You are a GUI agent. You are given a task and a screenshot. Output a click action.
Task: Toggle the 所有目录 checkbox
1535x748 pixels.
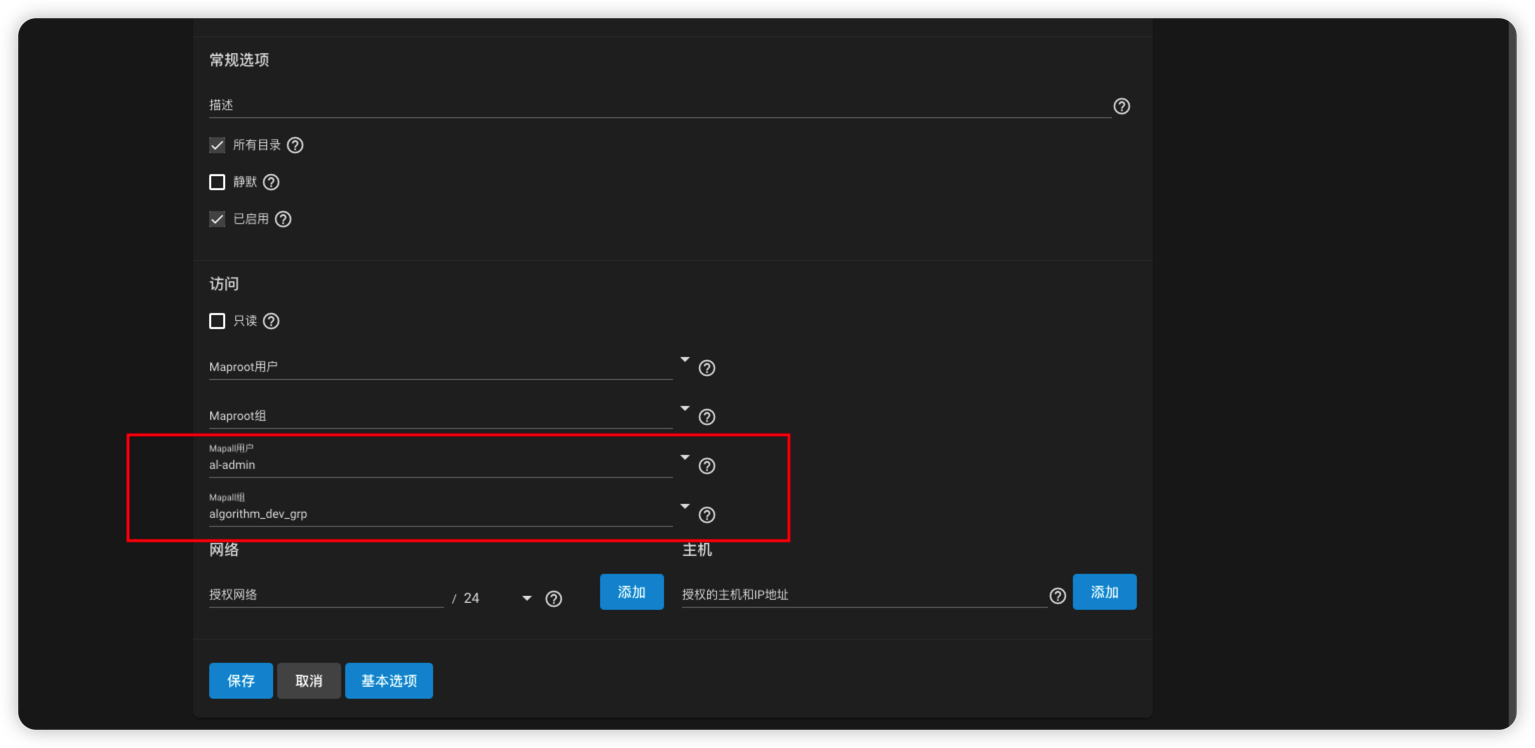point(217,145)
